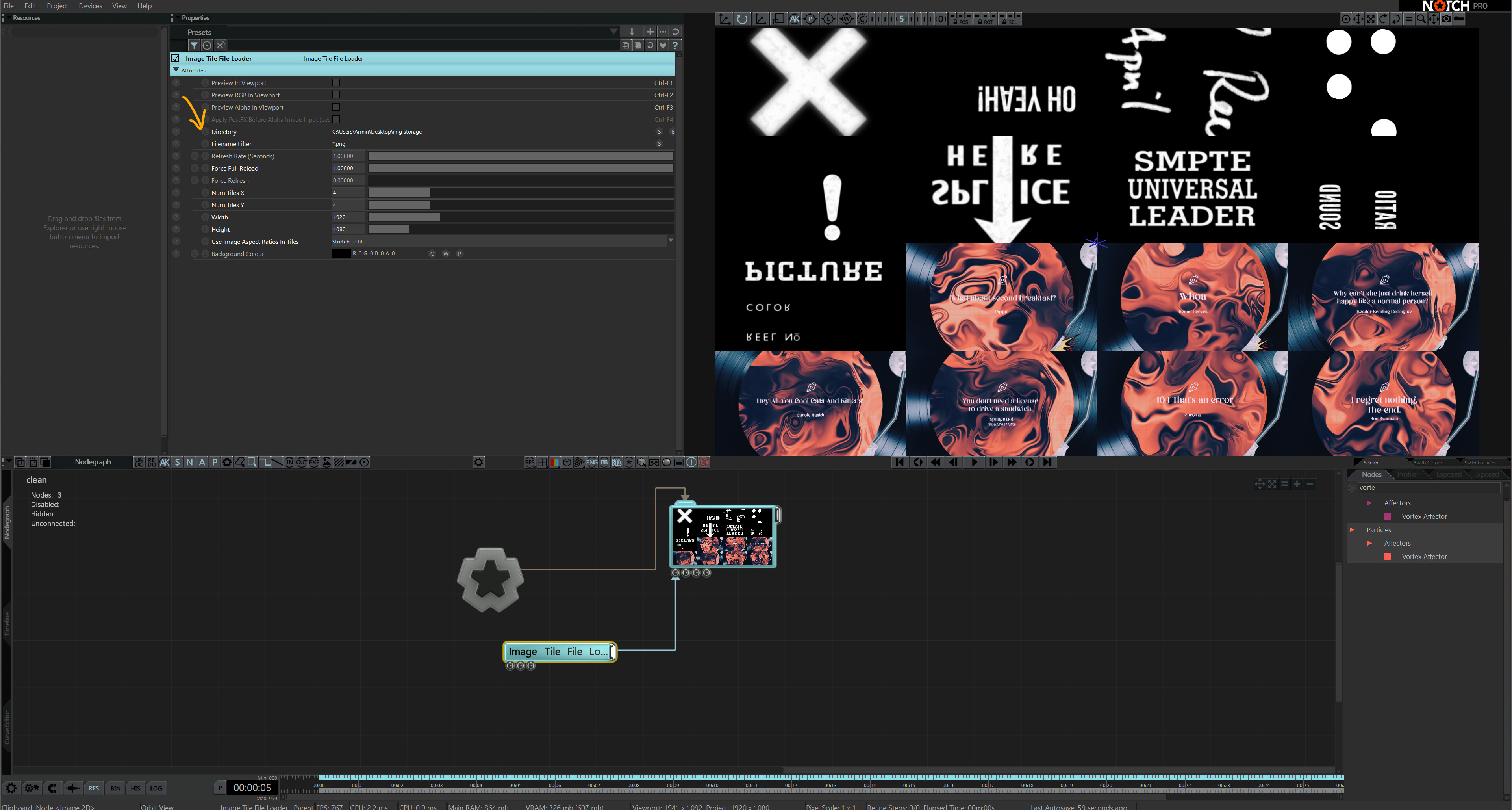Toggle the Preview Alpha In Viewport checkbox
Screen dimensions: 1512x810
click(336, 107)
